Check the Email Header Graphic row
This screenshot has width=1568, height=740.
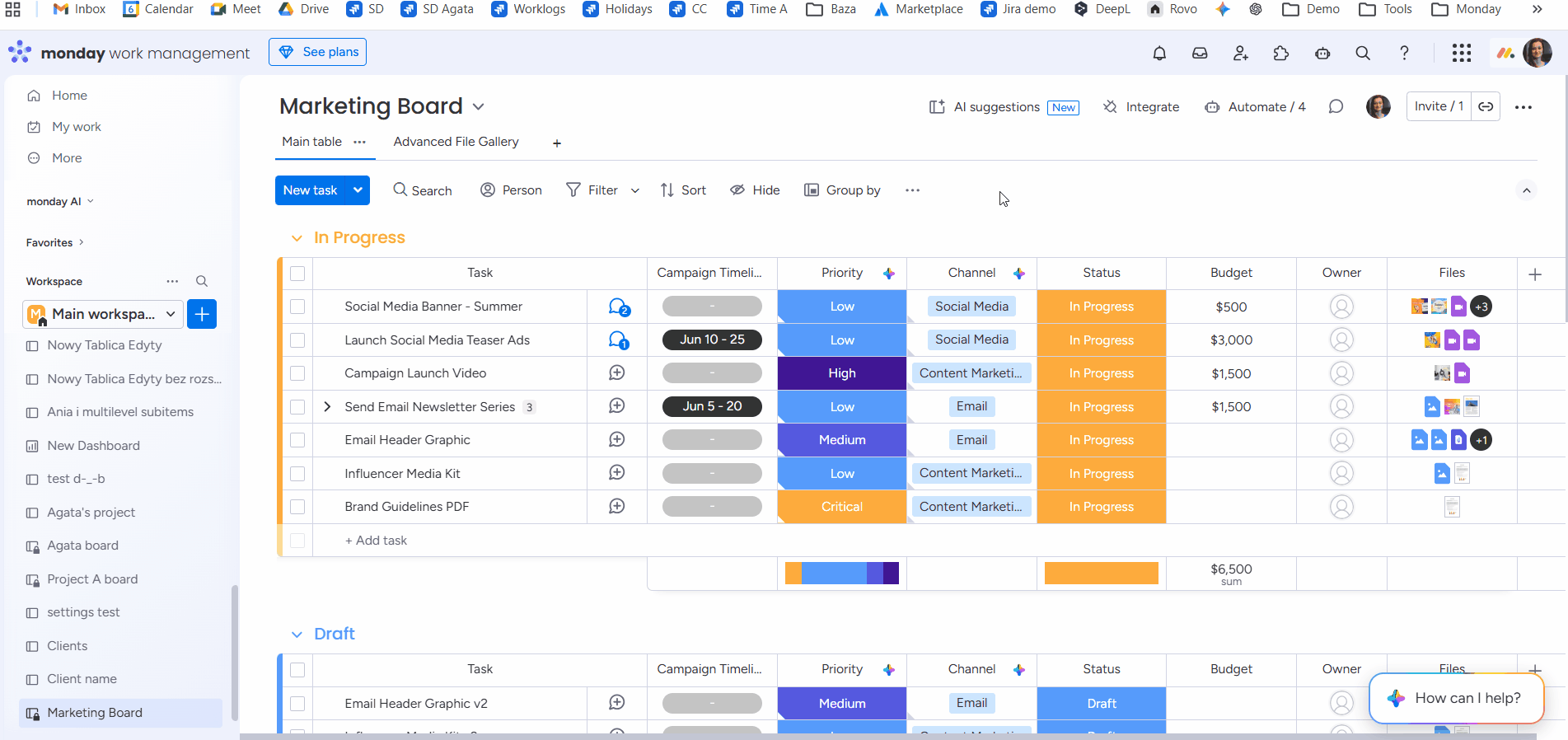pos(297,440)
